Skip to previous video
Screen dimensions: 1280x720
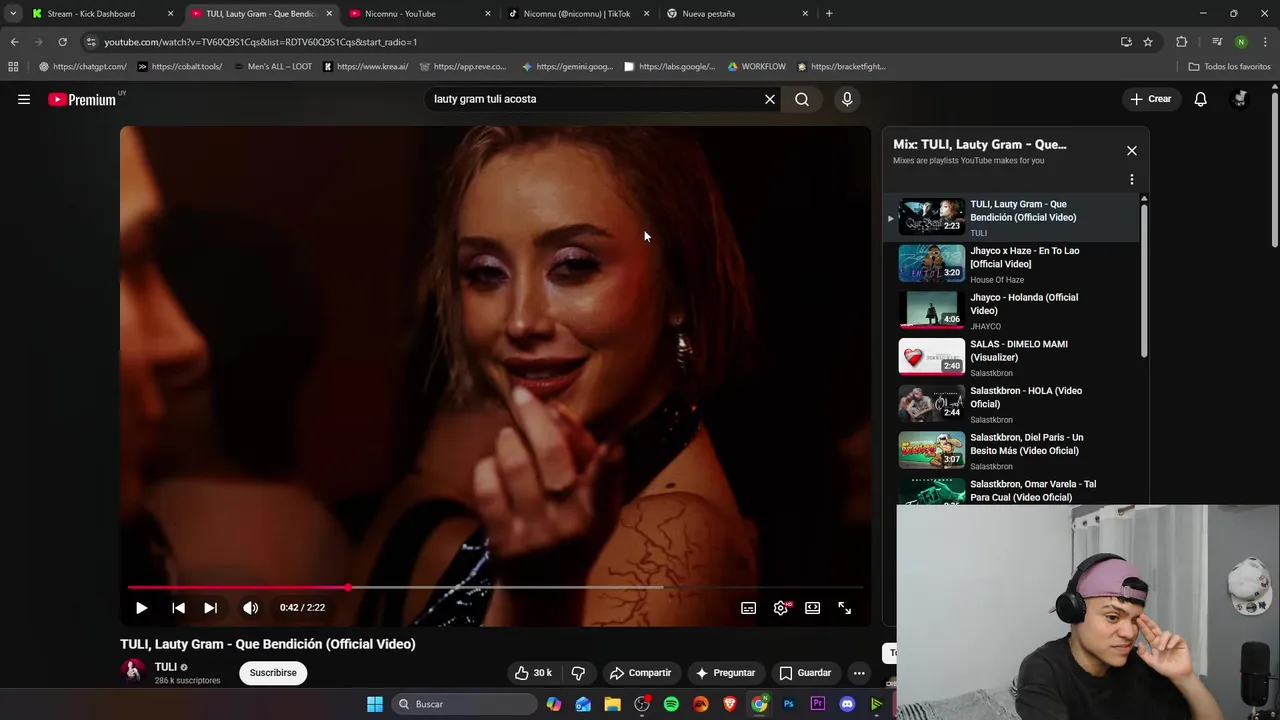178,607
